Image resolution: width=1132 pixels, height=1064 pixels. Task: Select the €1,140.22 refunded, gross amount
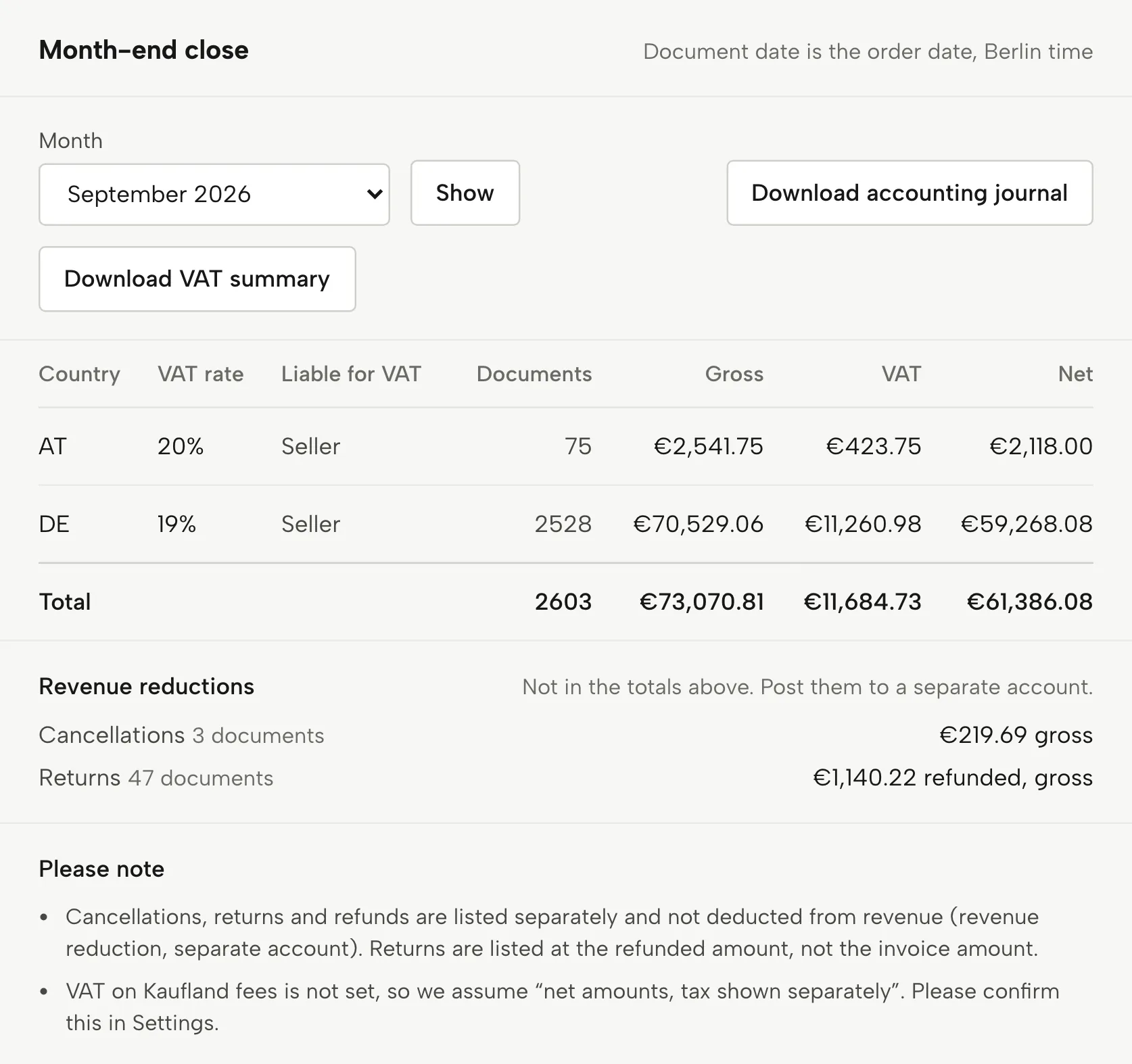(x=953, y=777)
